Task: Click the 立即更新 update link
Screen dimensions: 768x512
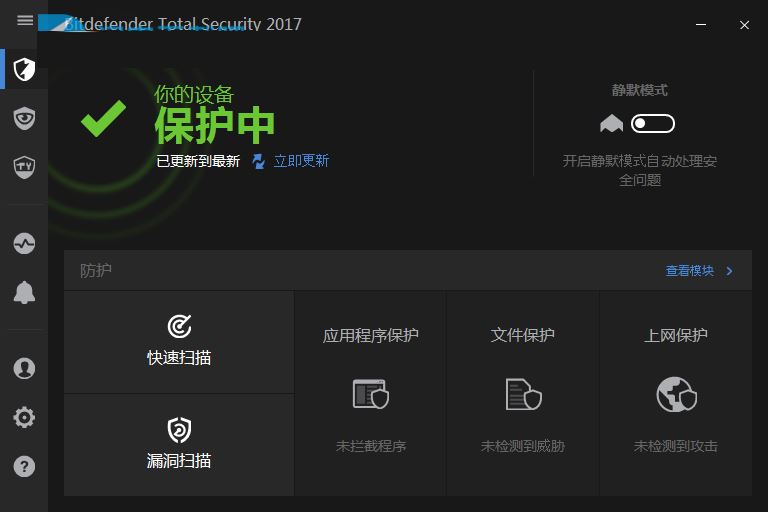Action: coord(301,161)
